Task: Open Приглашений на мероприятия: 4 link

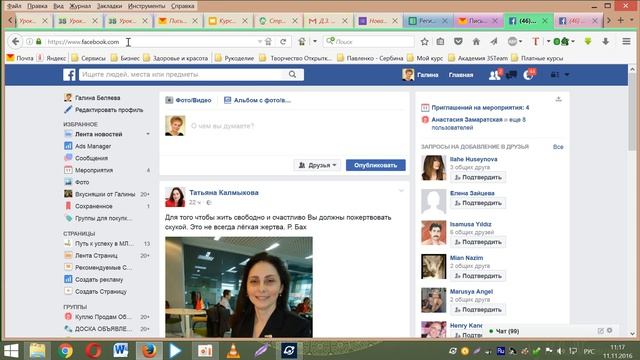Action: pyautogui.click(x=480, y=108)
